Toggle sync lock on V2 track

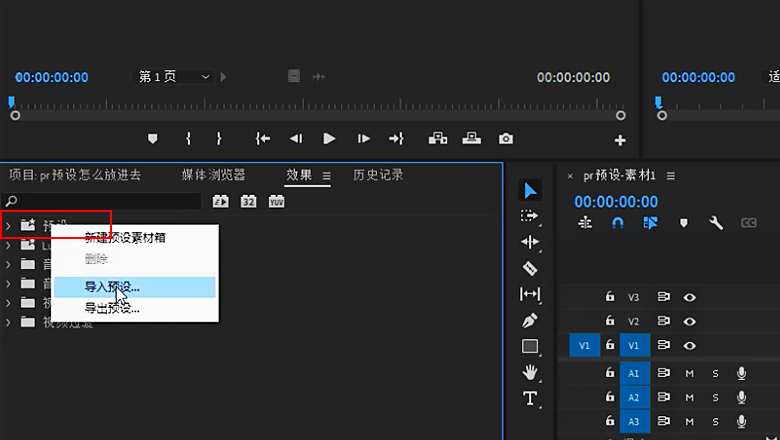point(663,321)
